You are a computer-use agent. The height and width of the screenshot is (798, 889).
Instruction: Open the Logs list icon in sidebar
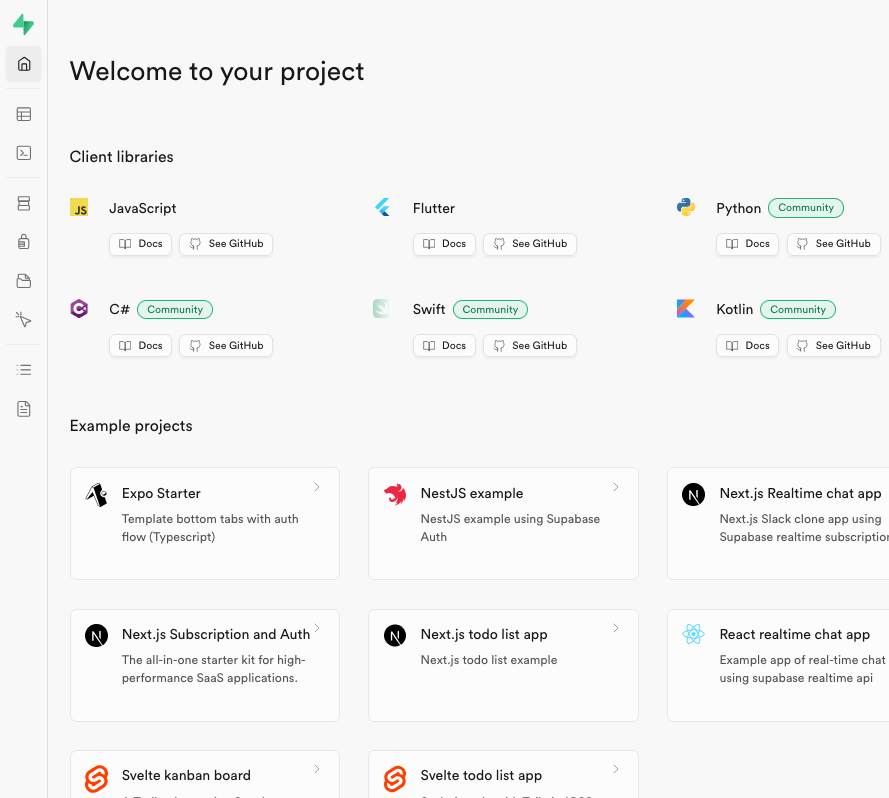23,370
